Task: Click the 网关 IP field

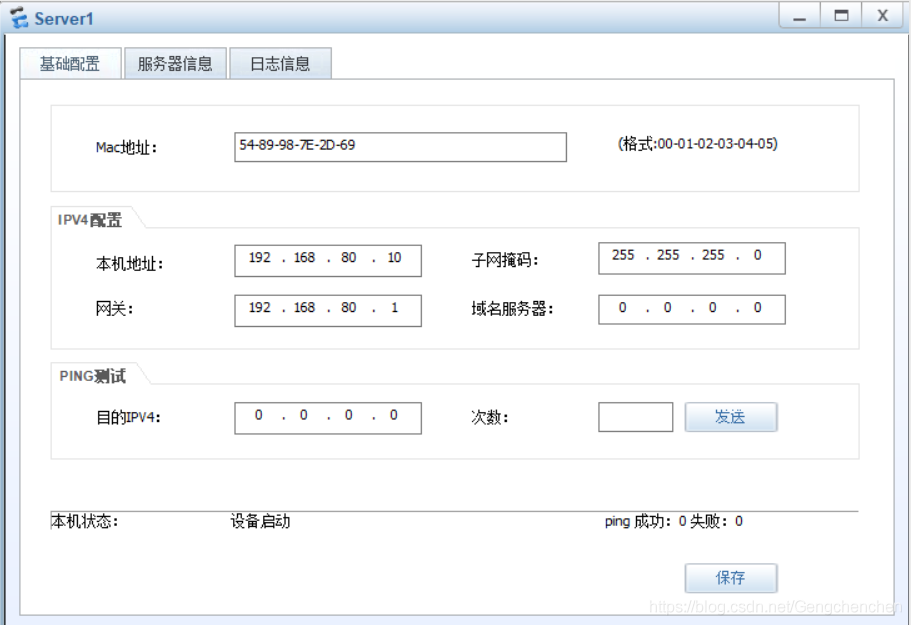Action: tap(328, 310)
